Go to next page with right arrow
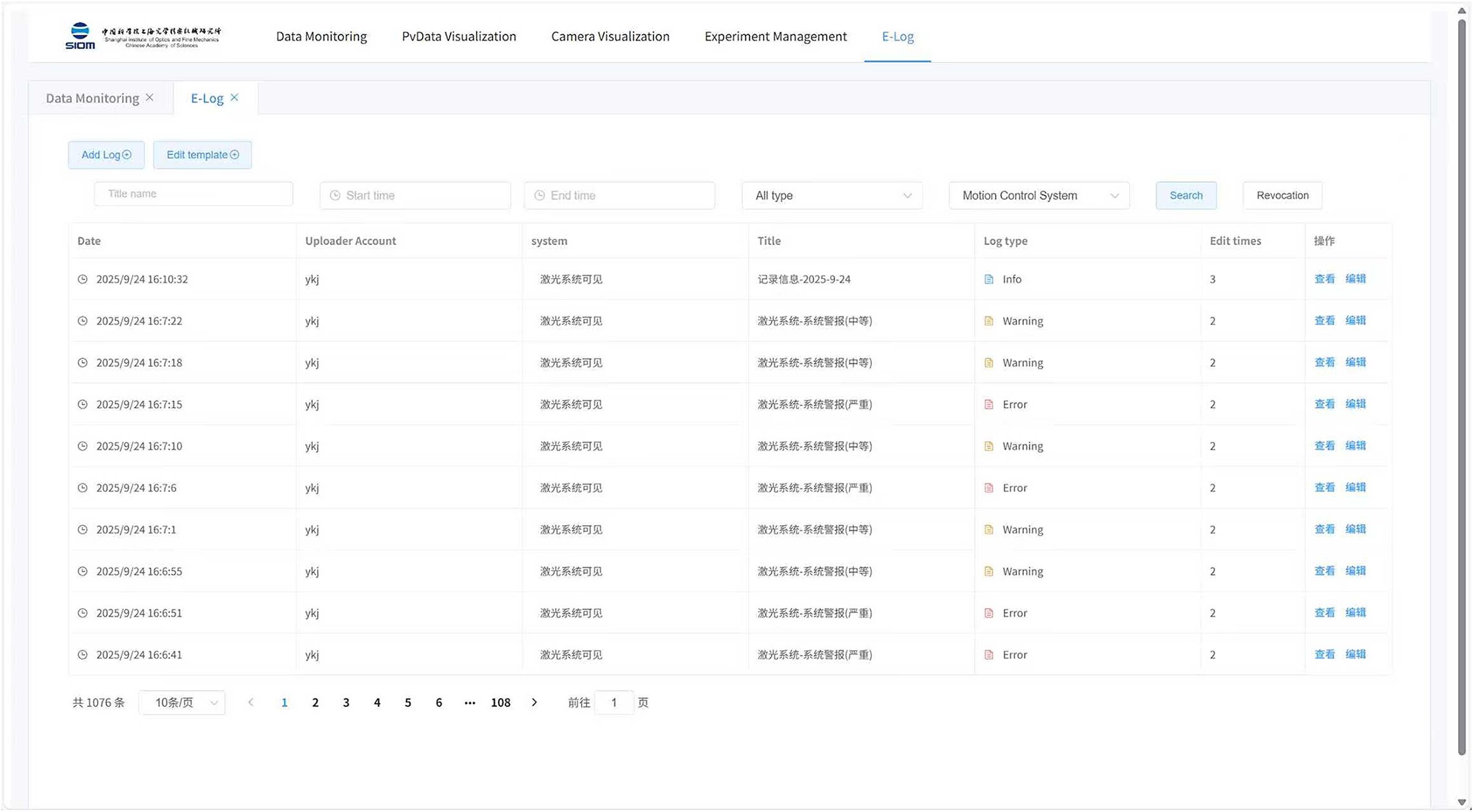Viewport: 1473px width, 812px height. coord(534,703)
